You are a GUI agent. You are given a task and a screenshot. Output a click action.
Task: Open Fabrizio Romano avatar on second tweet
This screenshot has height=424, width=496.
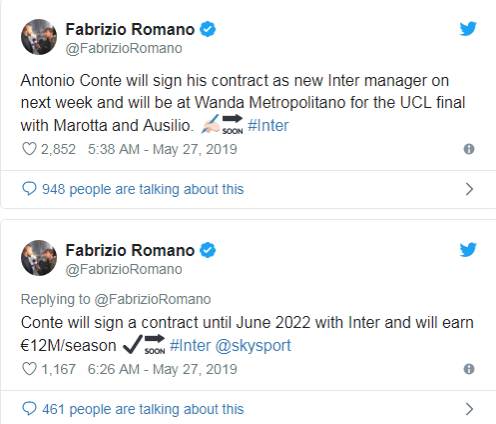point(39,258)
